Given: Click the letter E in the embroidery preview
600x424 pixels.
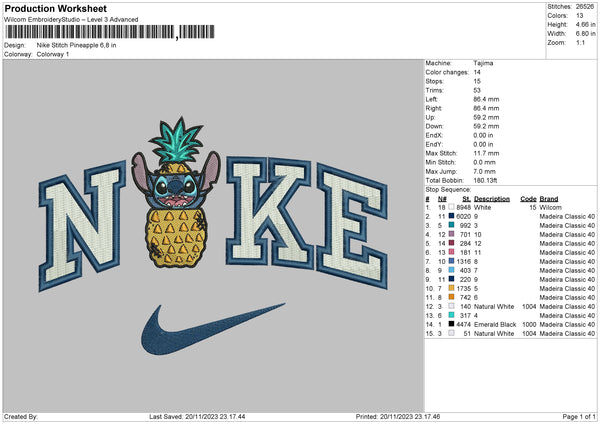Looking at the screenshot, I should click(353, 226).
